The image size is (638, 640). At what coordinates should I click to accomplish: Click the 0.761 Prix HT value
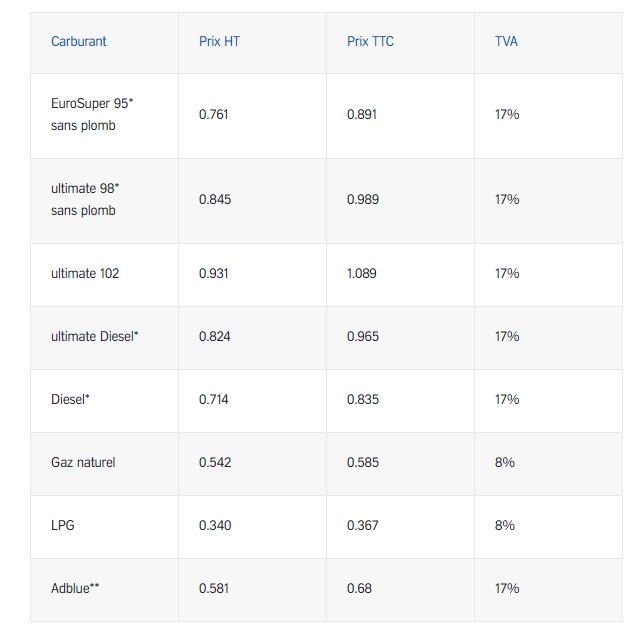(213, 114)
